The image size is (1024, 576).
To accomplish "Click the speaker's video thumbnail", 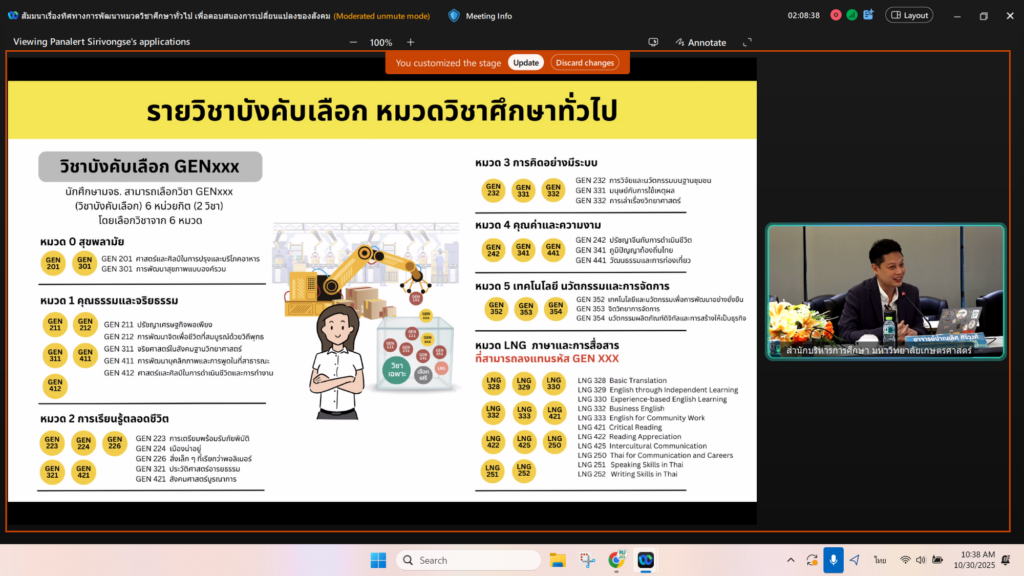I will (885, 291).
